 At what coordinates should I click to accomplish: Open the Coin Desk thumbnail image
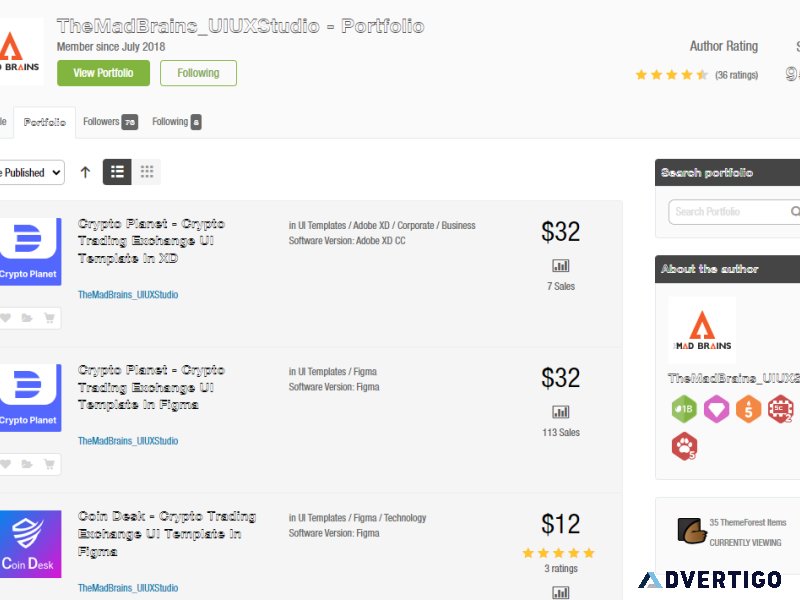30,544
